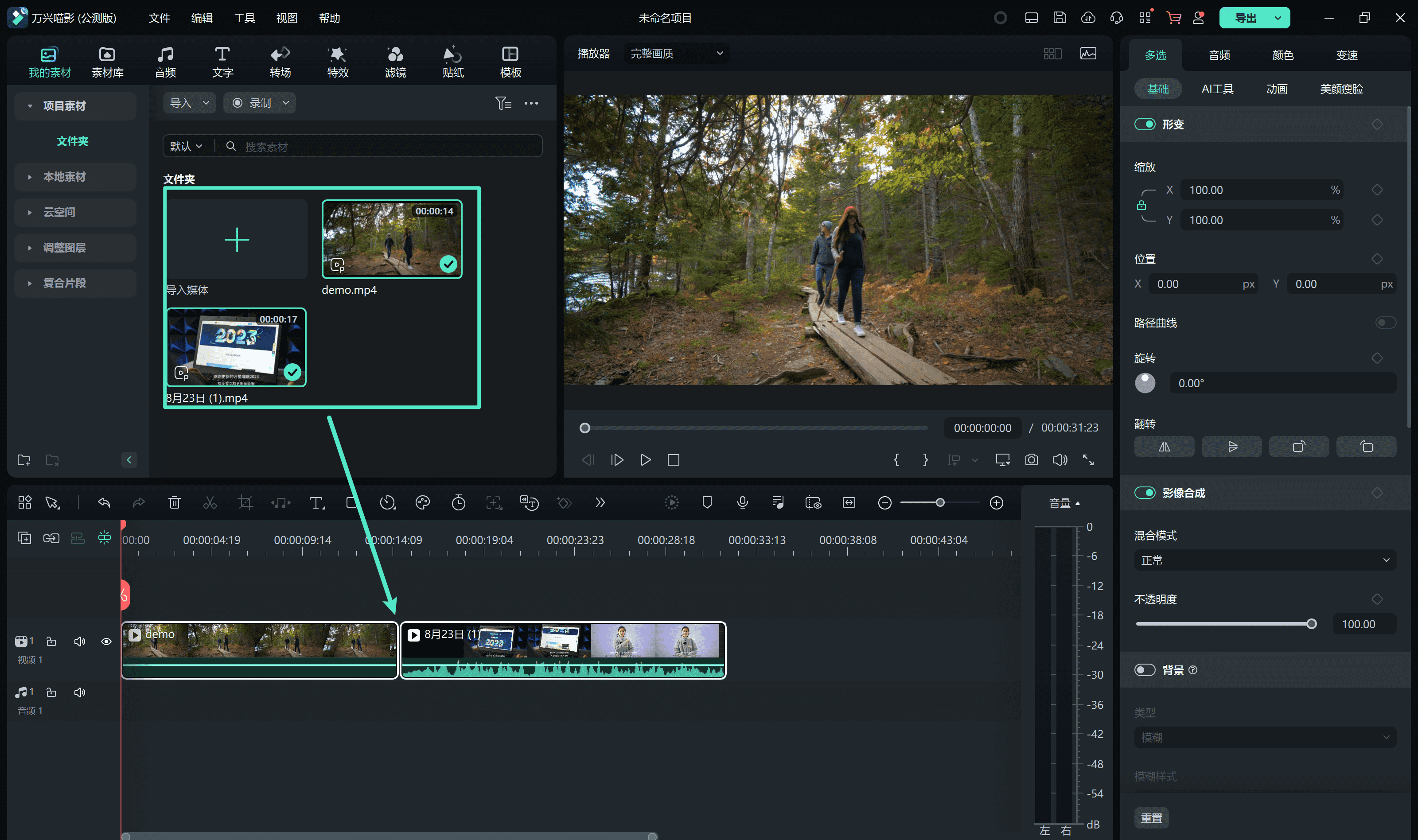This screenshot has width=1418, height=840.
Task: Click the delete trash icon in timeline toolbar
Action: pos(174,503)
